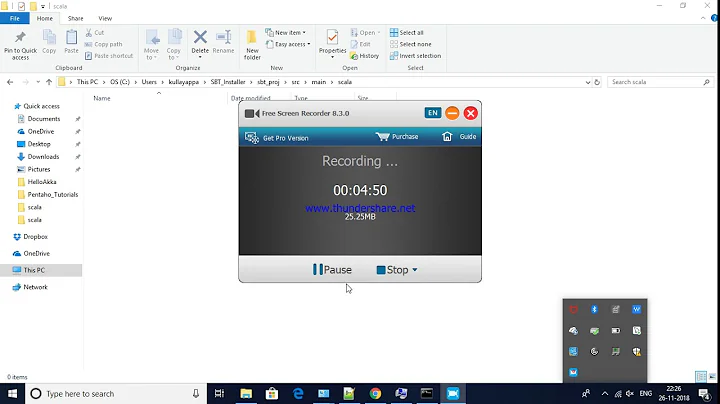Open Pictures in navigation pane

coord(39,169)
